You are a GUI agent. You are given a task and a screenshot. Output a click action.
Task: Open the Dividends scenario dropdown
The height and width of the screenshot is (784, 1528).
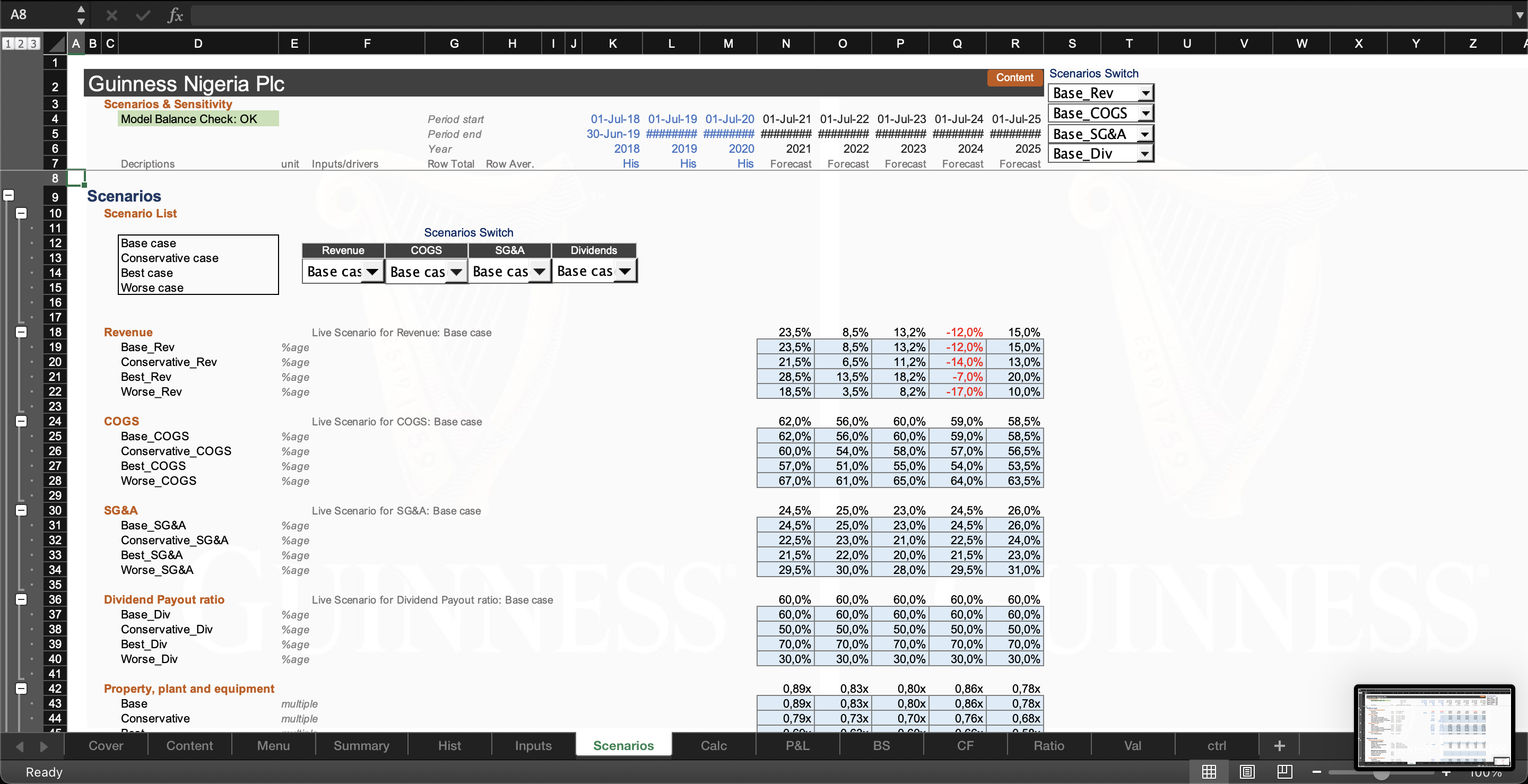[624, 272]
